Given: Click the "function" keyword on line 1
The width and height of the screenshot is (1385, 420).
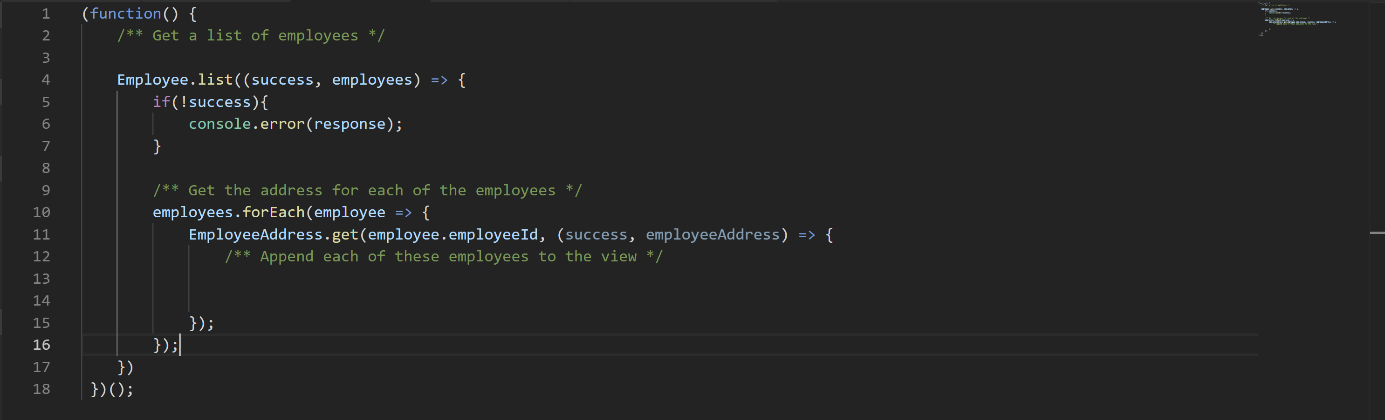Looking at the screenshot, I should click(x=125, y=14).
